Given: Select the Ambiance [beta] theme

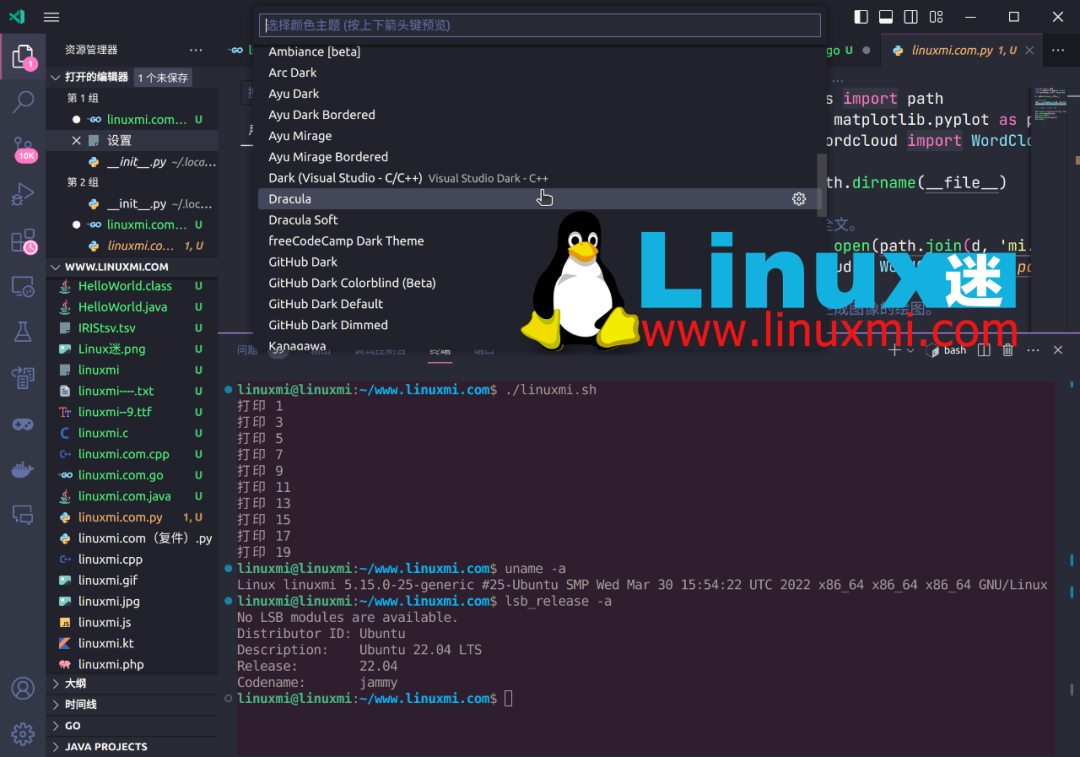Looking at the screenshot, I should (x=539, y=52).
